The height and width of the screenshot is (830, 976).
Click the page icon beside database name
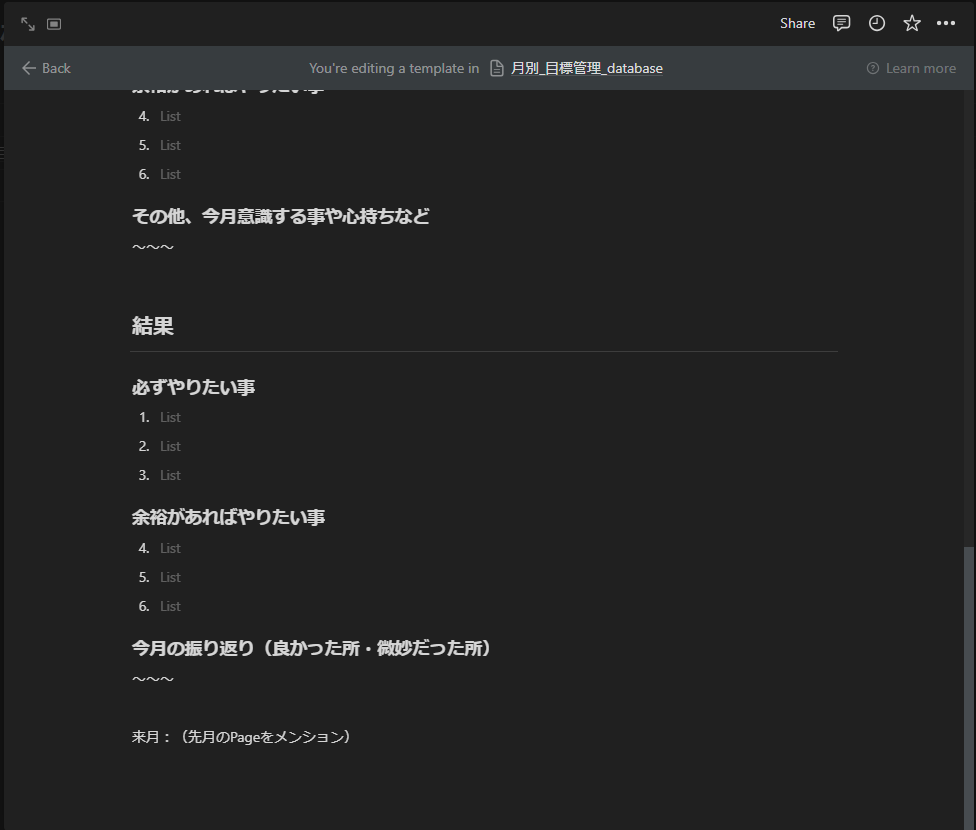pos(497,68)
